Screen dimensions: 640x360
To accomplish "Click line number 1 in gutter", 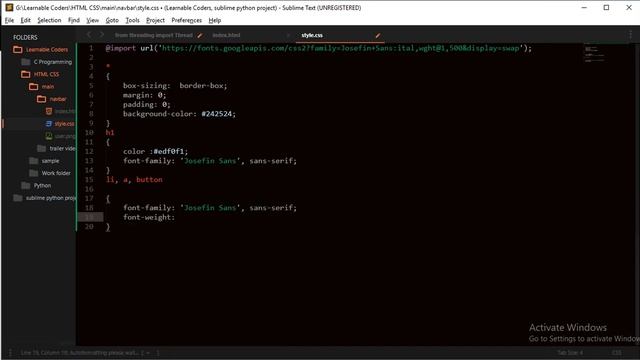I will click(x=91, y=48).
